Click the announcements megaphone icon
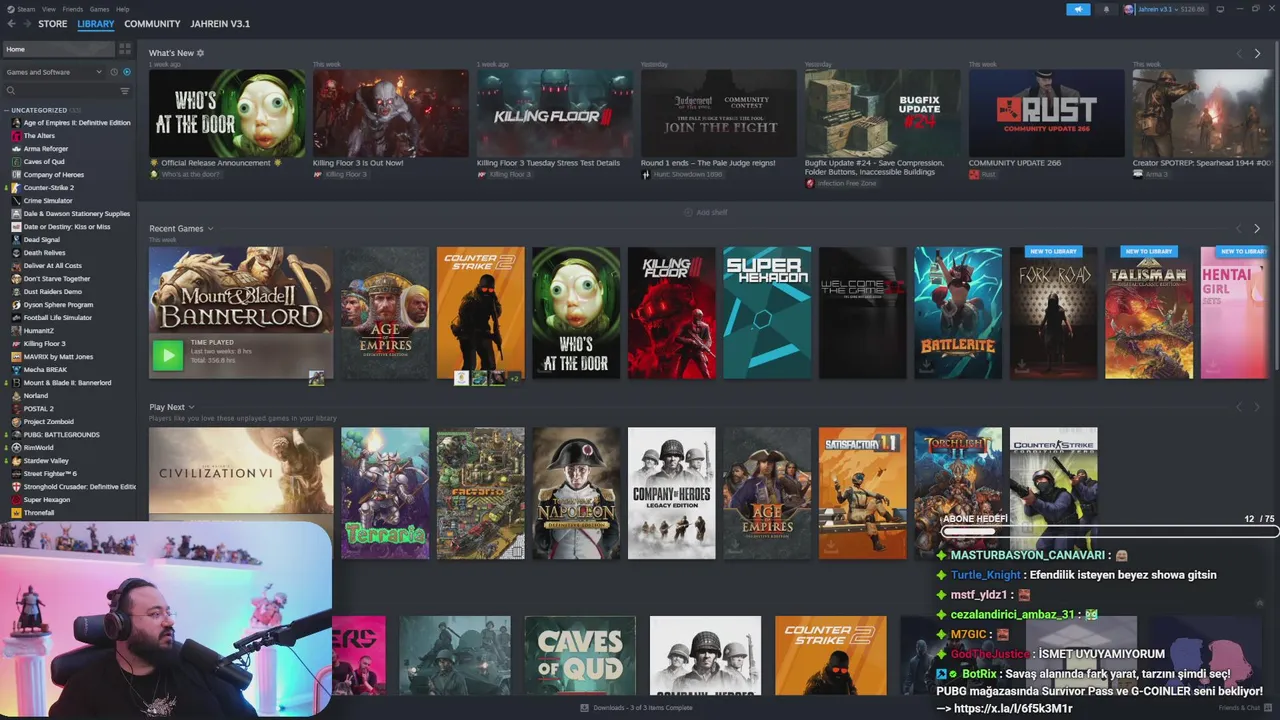The width and height of the screenshot is (1280, 720). 1078,9
